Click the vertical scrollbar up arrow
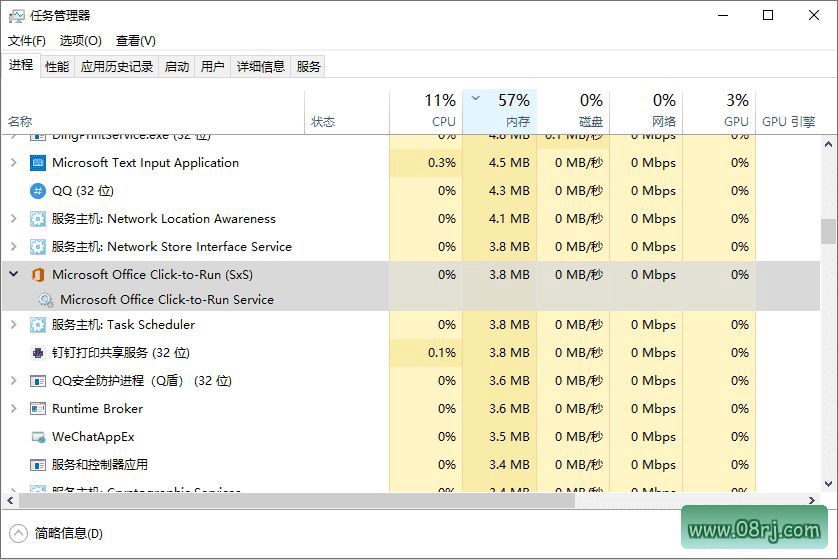This screenshot has height=559, width=838. pyautogui.click(x=828, y=144)
